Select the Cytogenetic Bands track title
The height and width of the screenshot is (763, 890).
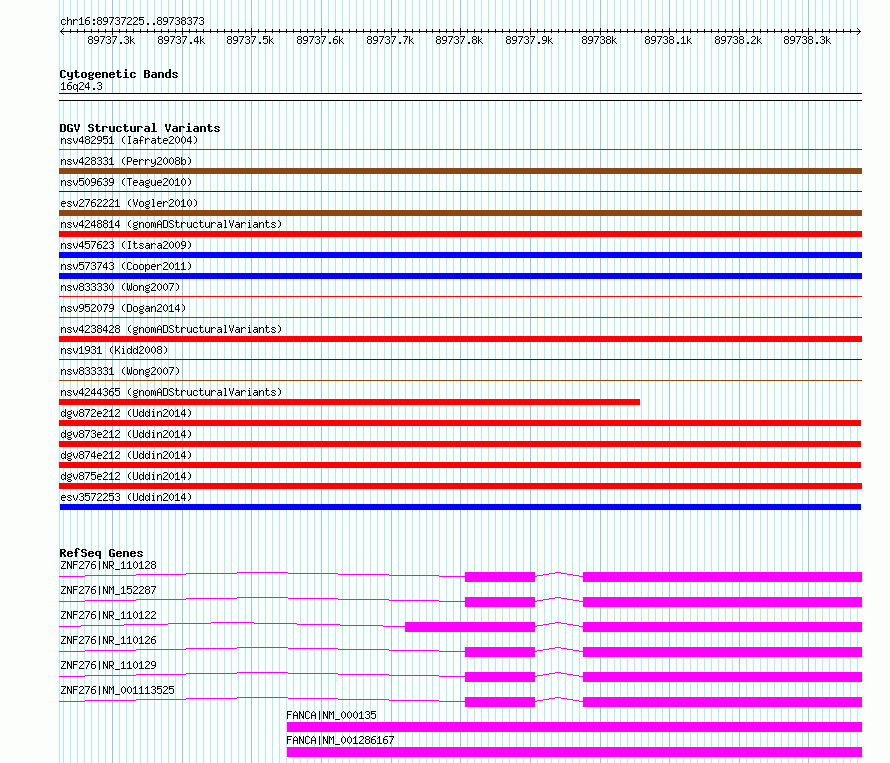pyautogui.click(x=119, y=74)
